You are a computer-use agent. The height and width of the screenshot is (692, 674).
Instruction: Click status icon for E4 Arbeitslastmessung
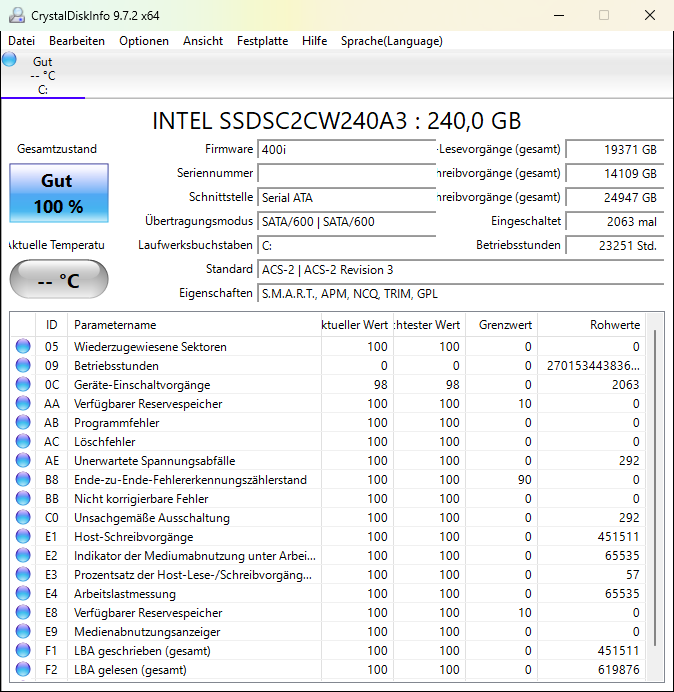click(23, 593)
